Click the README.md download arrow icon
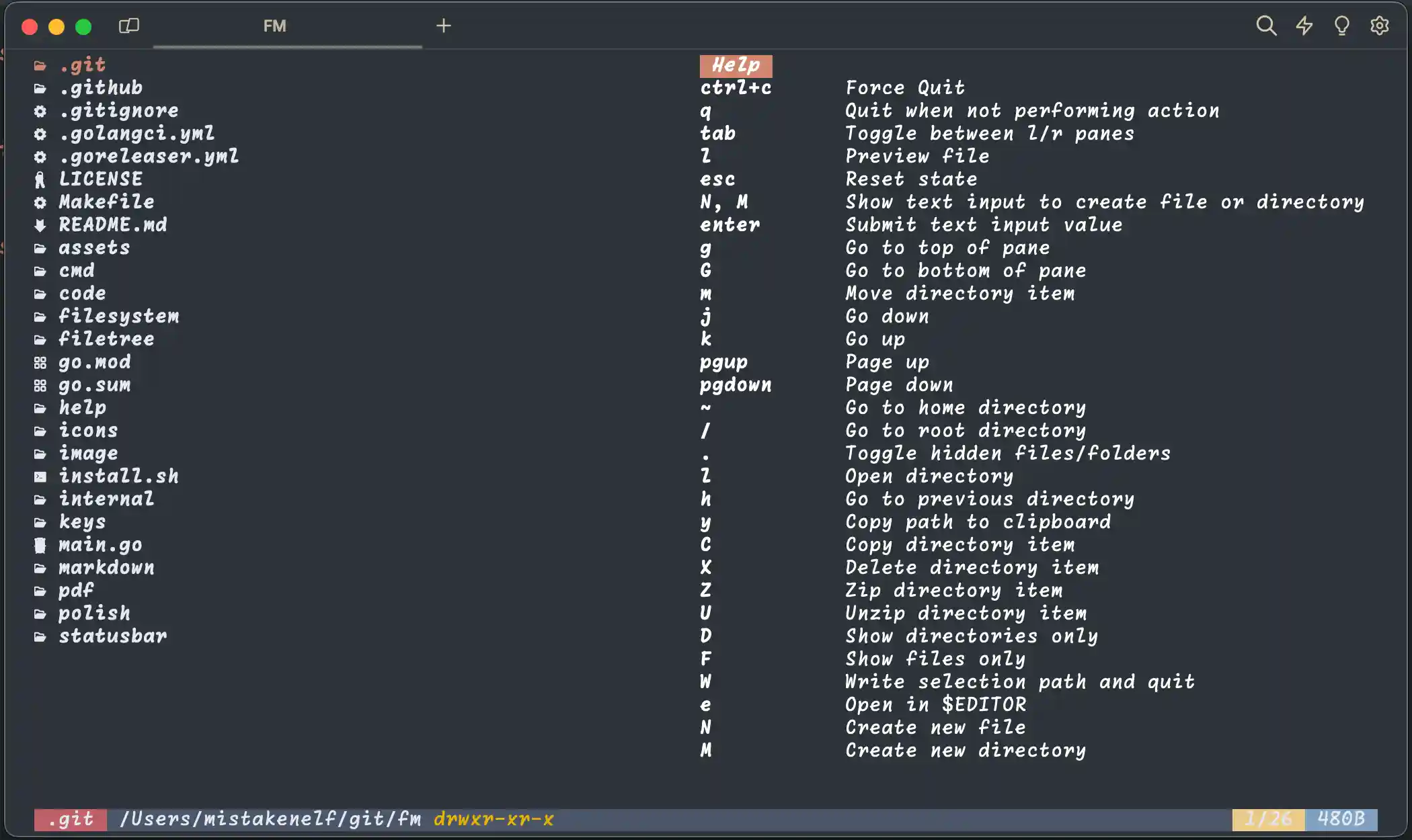 (x=40, y=225)
